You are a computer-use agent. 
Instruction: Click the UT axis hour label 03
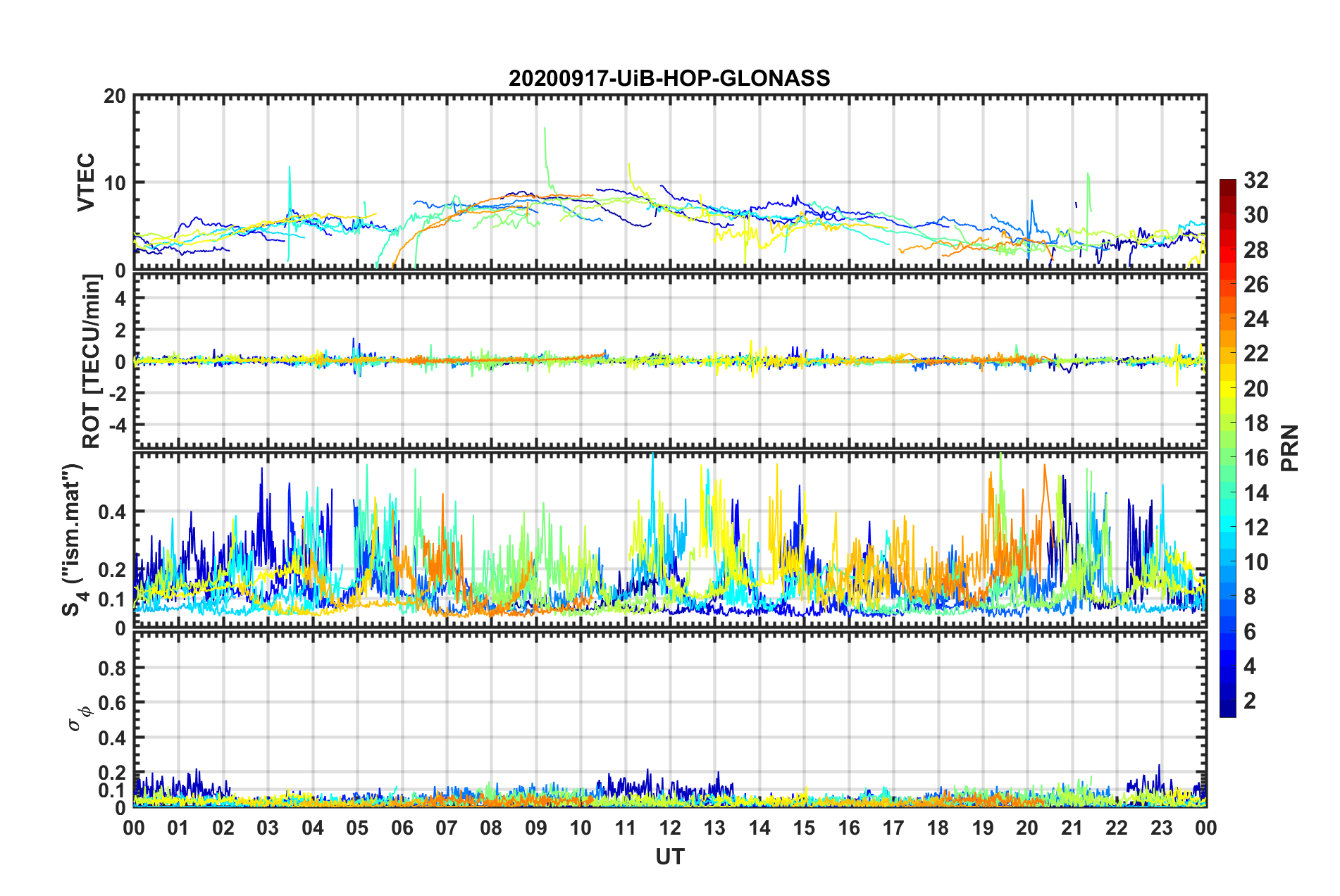pos(268,828)
